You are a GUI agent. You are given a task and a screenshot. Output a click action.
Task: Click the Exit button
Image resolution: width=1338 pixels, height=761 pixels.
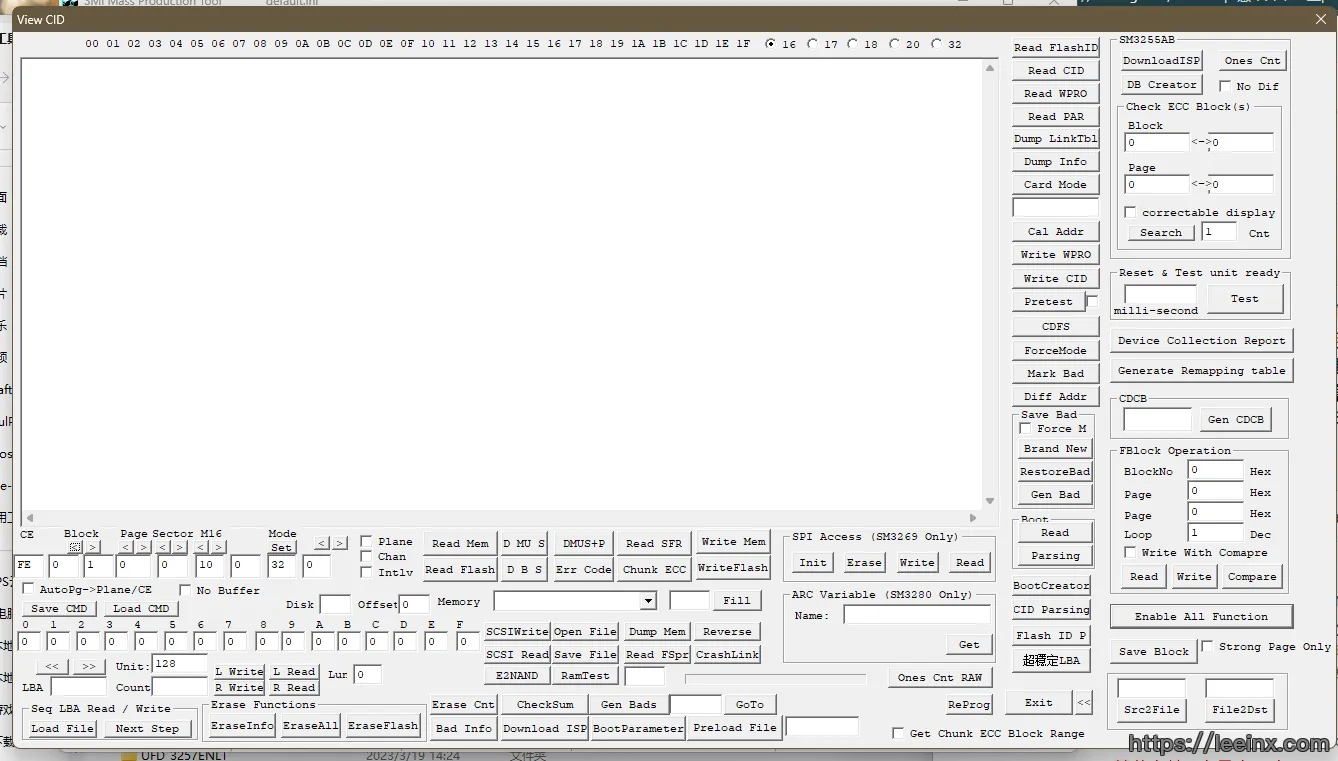pyautogui.click(x=1039, y=702)
